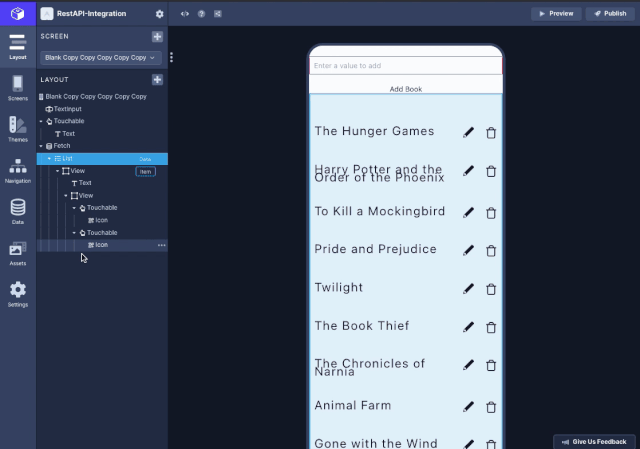
Task: Click the Harry Potter row trash icon
Action: tap(491, 171)
